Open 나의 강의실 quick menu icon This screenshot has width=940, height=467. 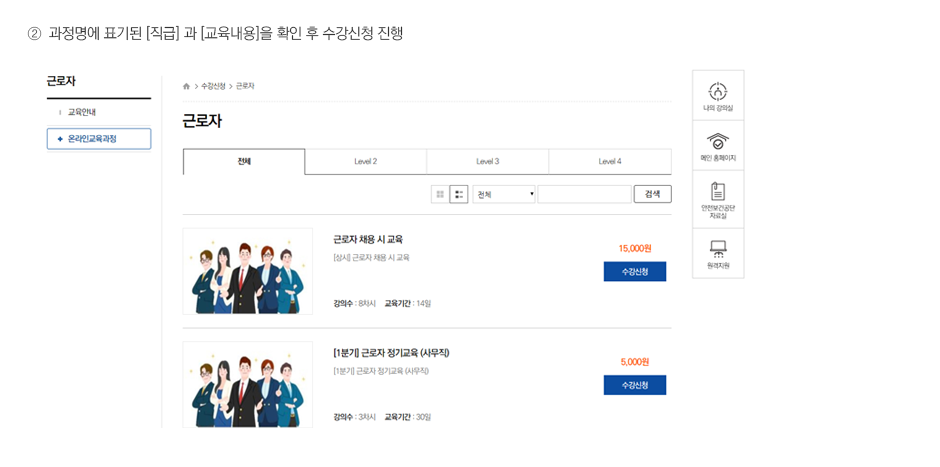[x=718, y=91]
